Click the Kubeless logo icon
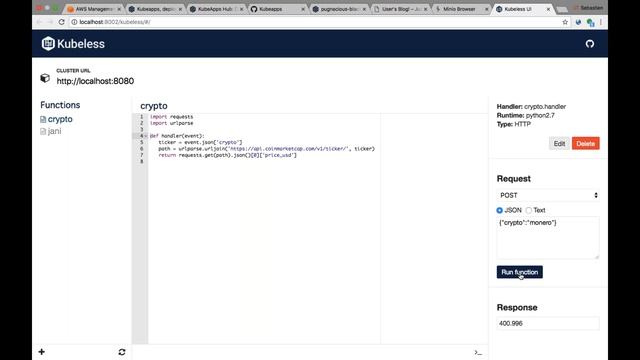Screen dimensions: 640x360 (48, 43)
